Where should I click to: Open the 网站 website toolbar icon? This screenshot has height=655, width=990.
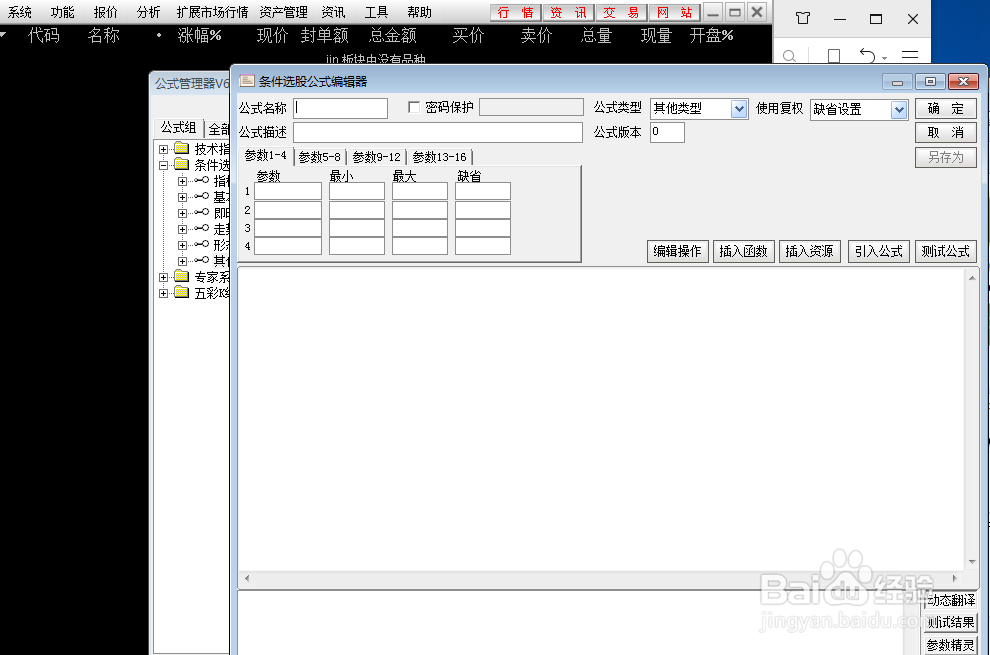coord(674,13)
